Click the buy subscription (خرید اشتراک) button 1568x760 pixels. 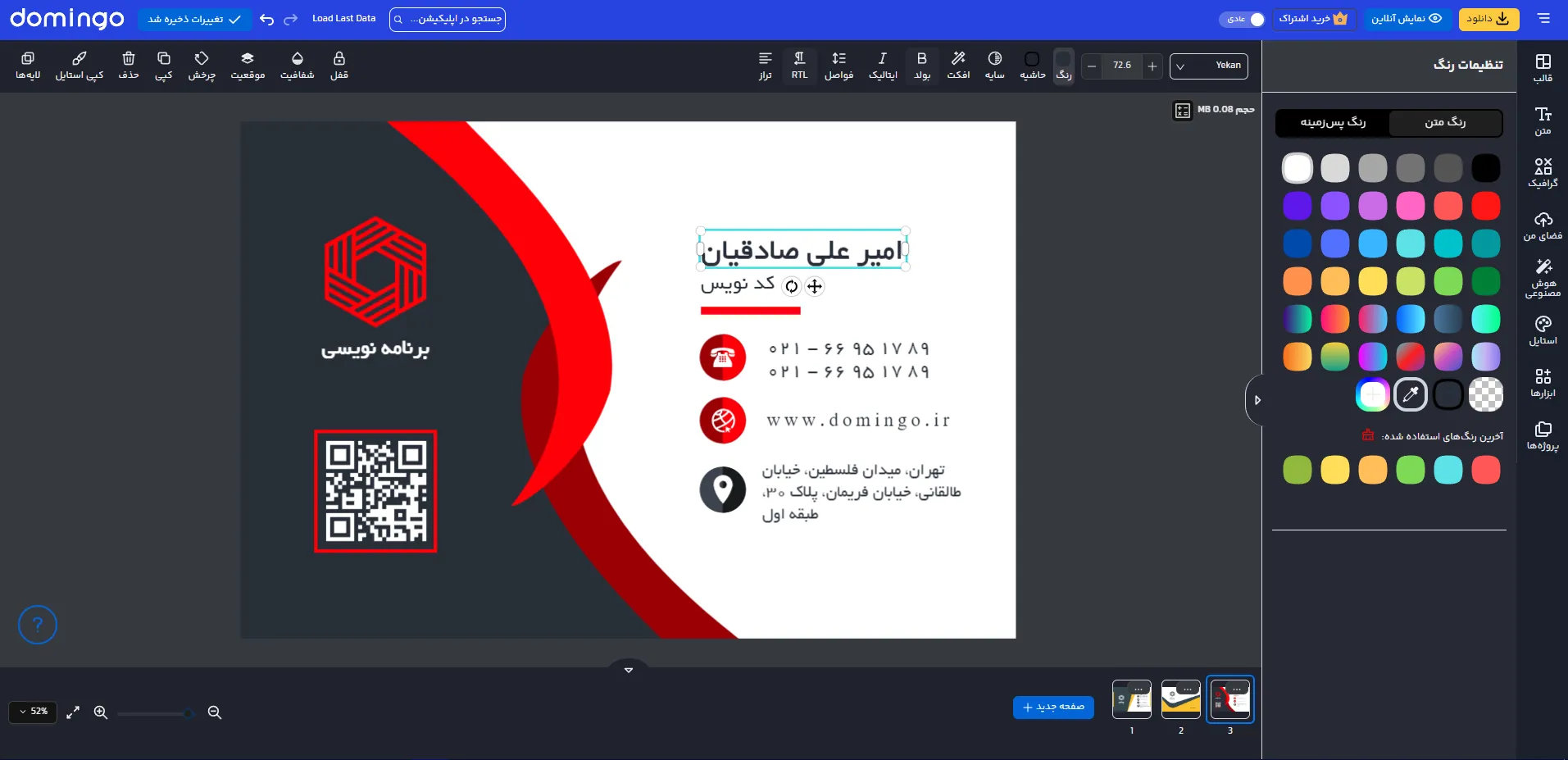[1314, 19]
